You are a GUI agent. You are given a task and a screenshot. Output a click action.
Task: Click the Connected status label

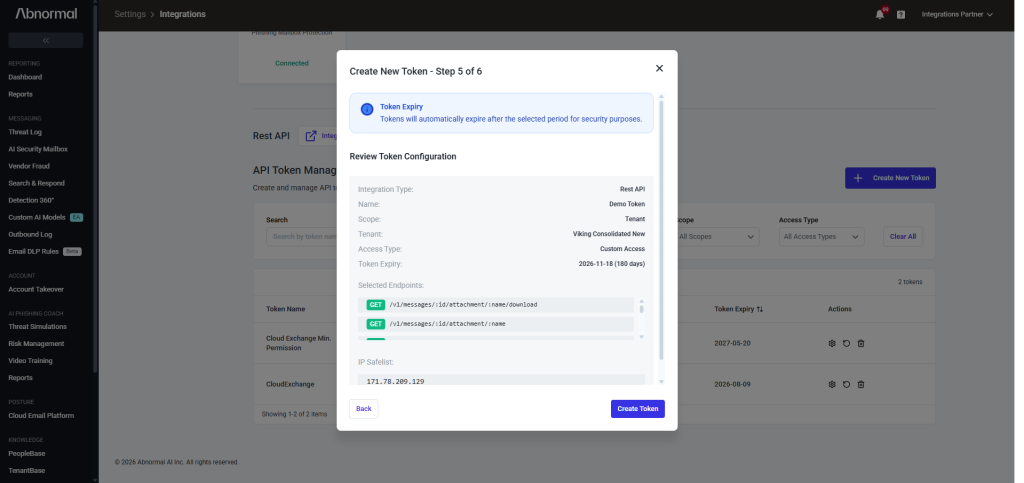click(291, 63)
